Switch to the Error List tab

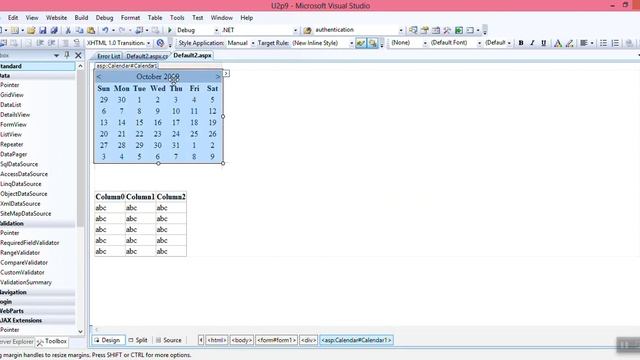[x=108, y=56]
